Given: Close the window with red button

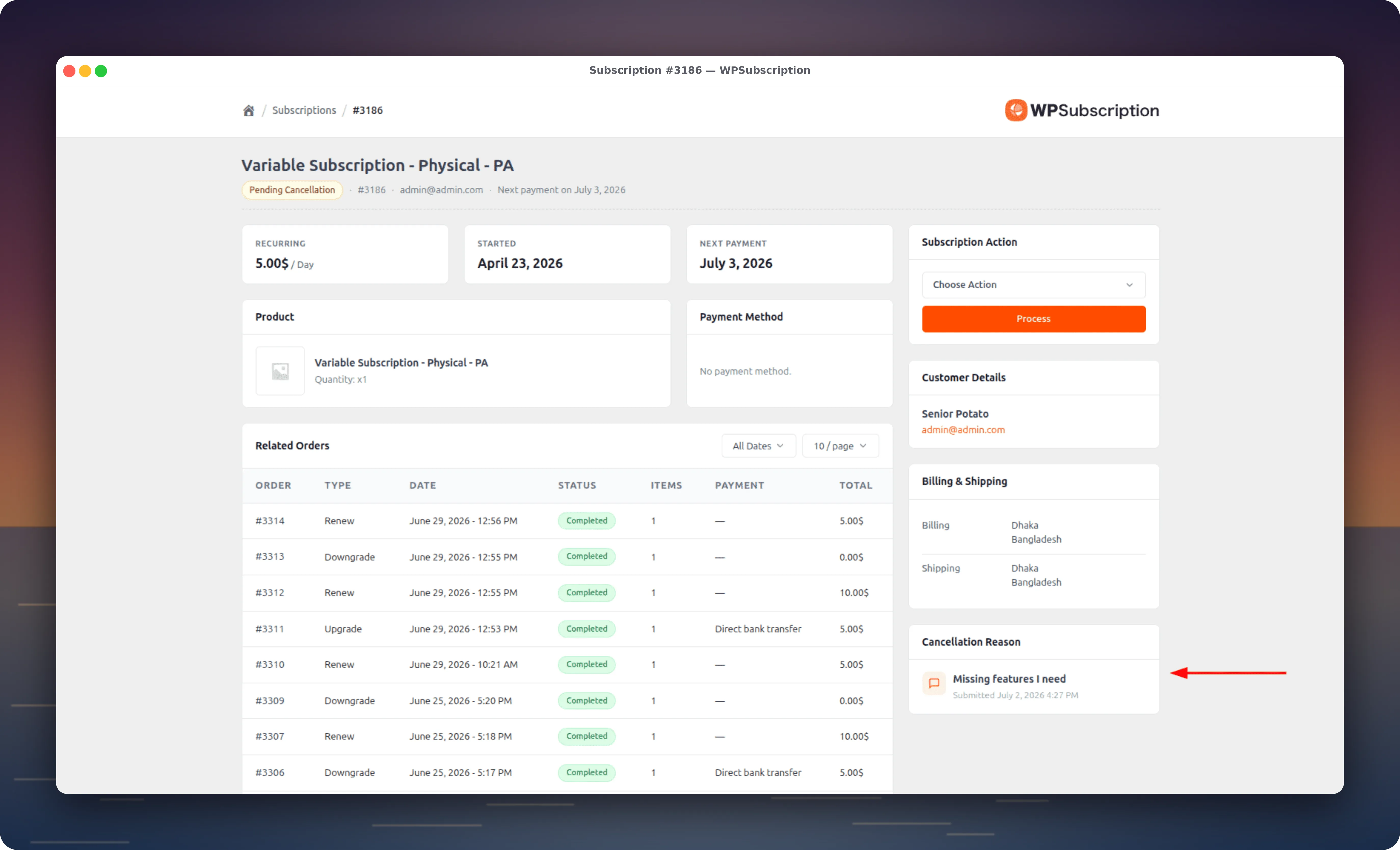Looking at the screenshot, I should pos(69,71).
